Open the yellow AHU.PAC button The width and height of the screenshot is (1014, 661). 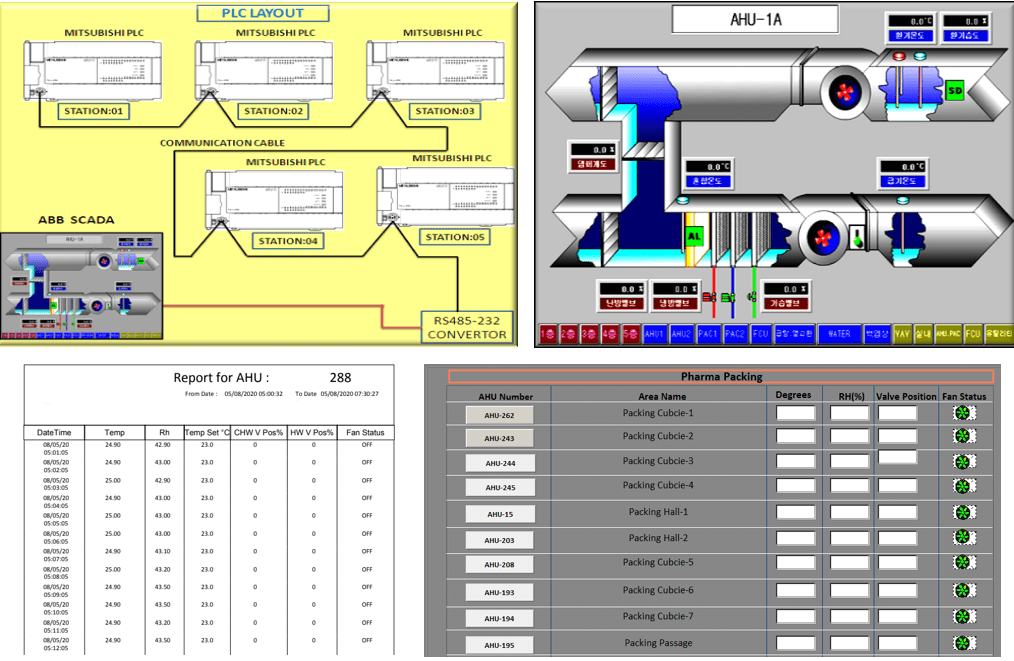click(948, 334)
